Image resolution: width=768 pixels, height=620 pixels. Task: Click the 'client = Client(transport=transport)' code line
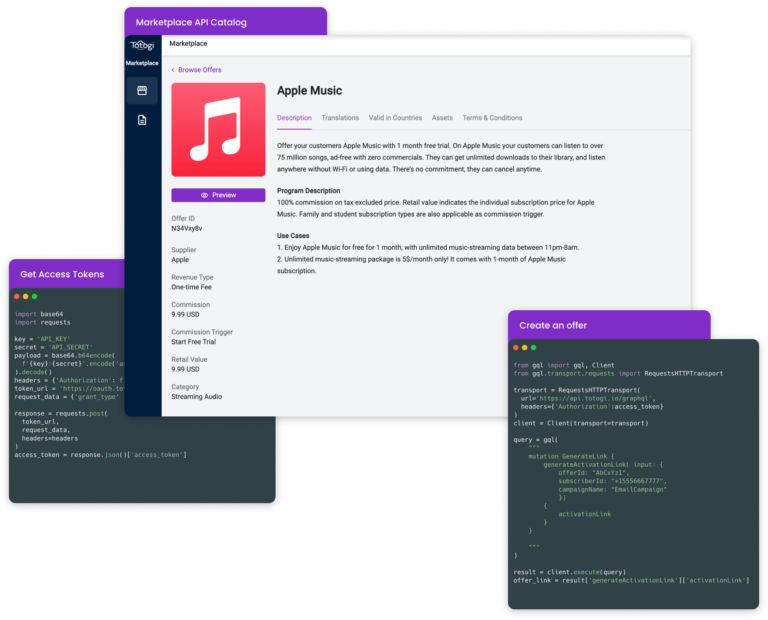click(x=581, y=424)
